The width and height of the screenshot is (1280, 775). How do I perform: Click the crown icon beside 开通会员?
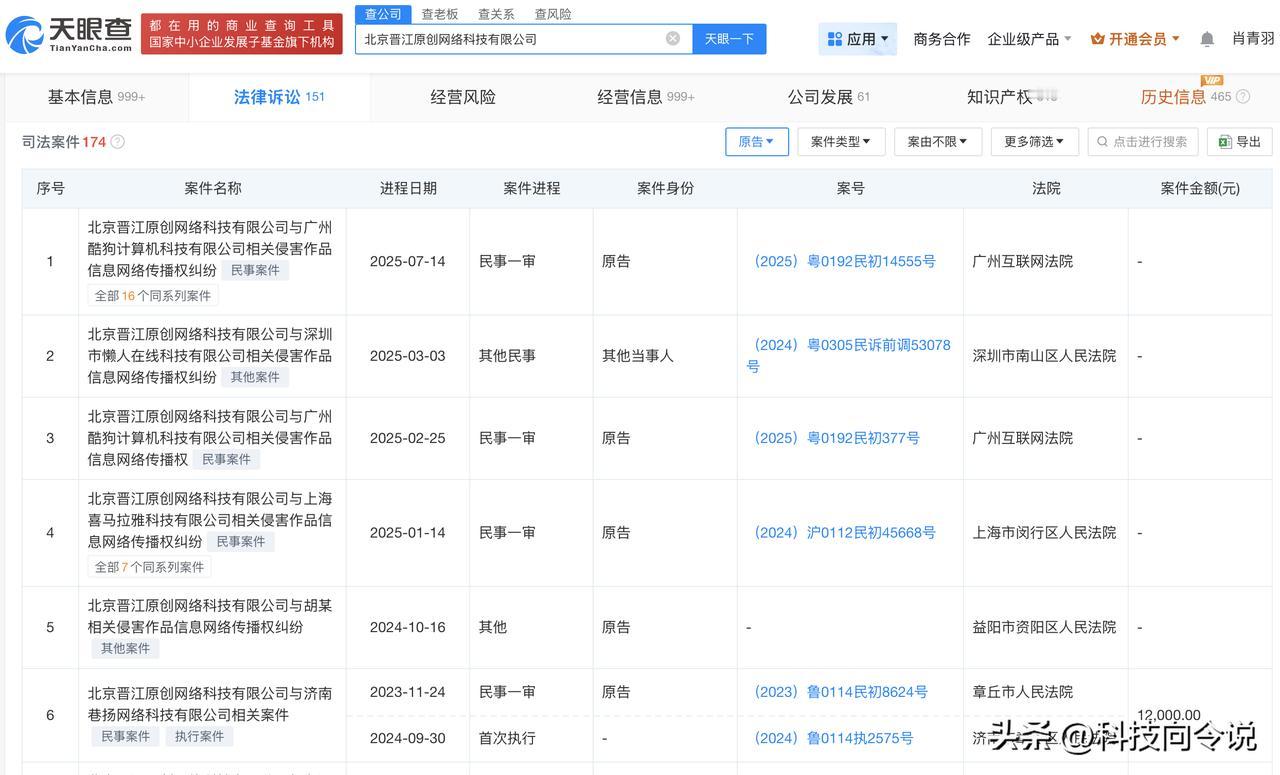(1098, 39)
